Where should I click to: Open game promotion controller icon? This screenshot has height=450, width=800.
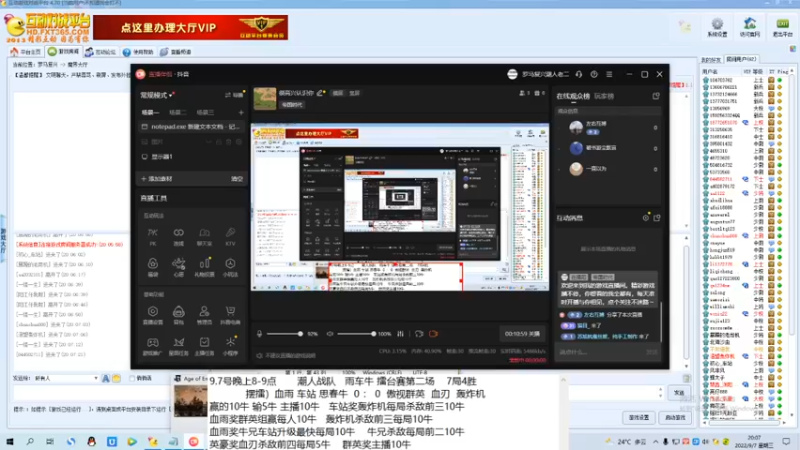pyautogui.click(x=153, y=345)
